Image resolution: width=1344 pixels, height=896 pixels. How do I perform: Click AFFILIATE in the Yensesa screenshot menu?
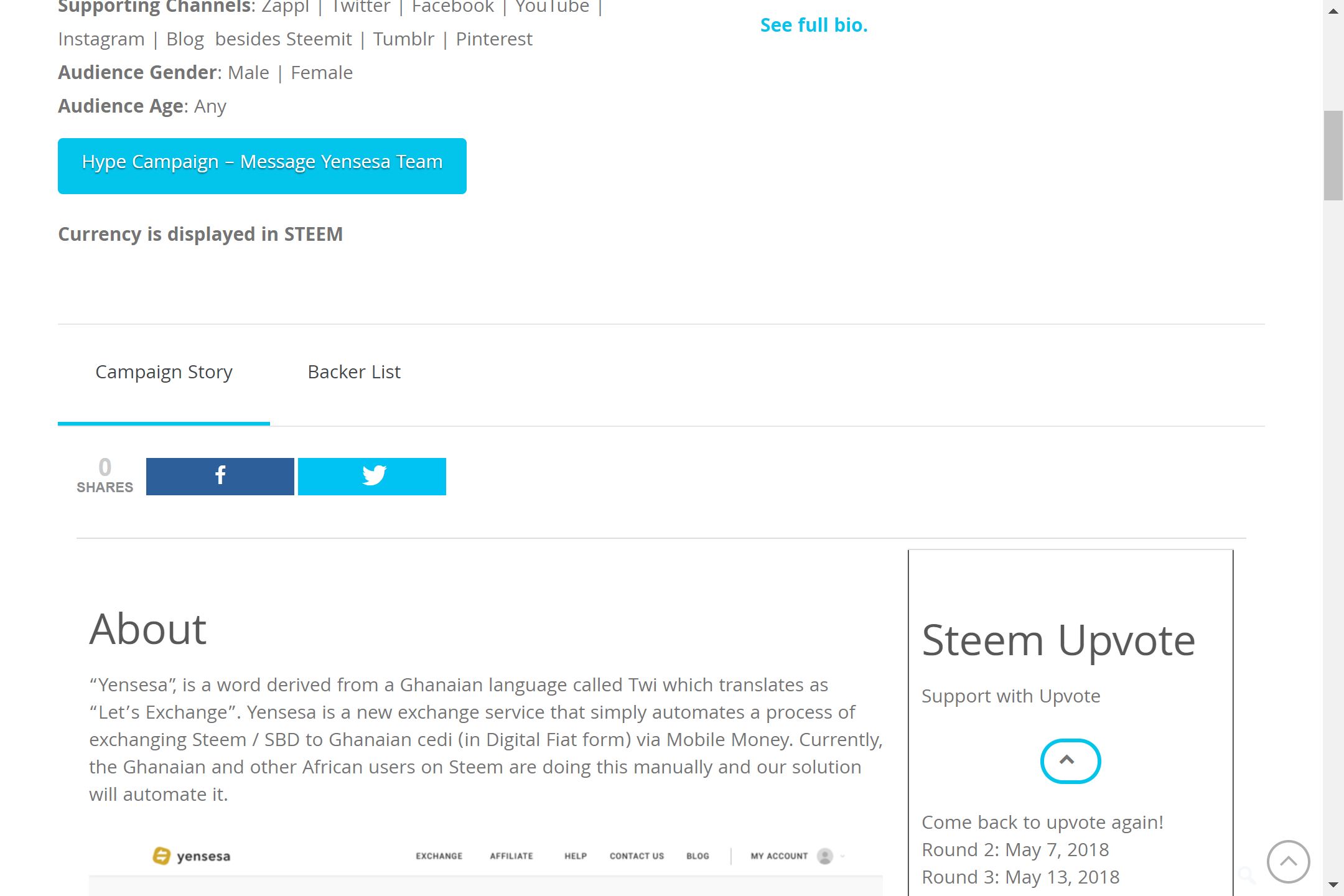coord(511,856)
